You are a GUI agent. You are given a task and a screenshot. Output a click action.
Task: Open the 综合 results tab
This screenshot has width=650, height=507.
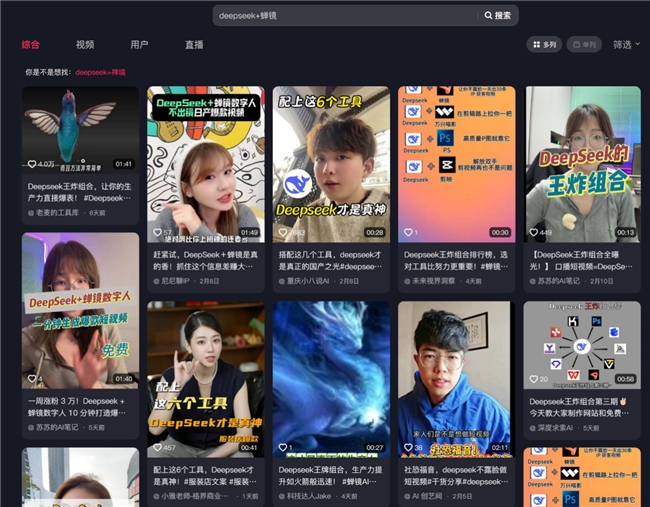[31, 45]
